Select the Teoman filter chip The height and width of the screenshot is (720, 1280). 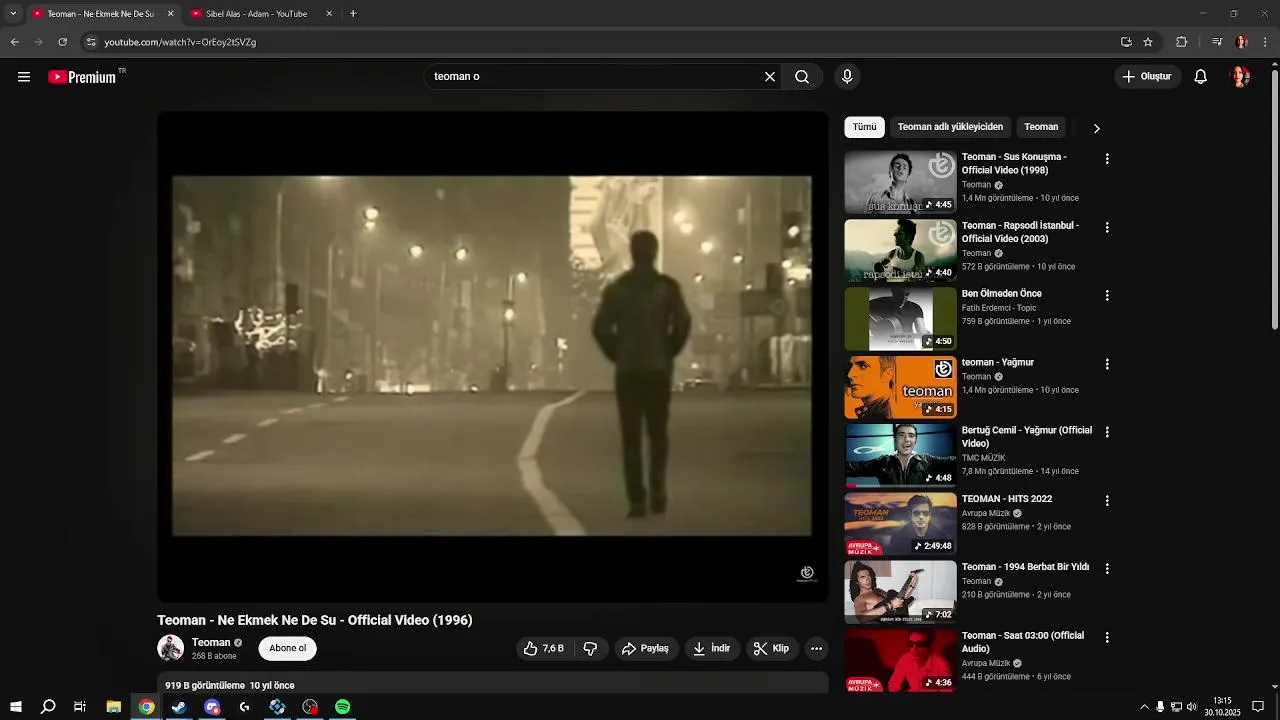[x=1041, y=127]
